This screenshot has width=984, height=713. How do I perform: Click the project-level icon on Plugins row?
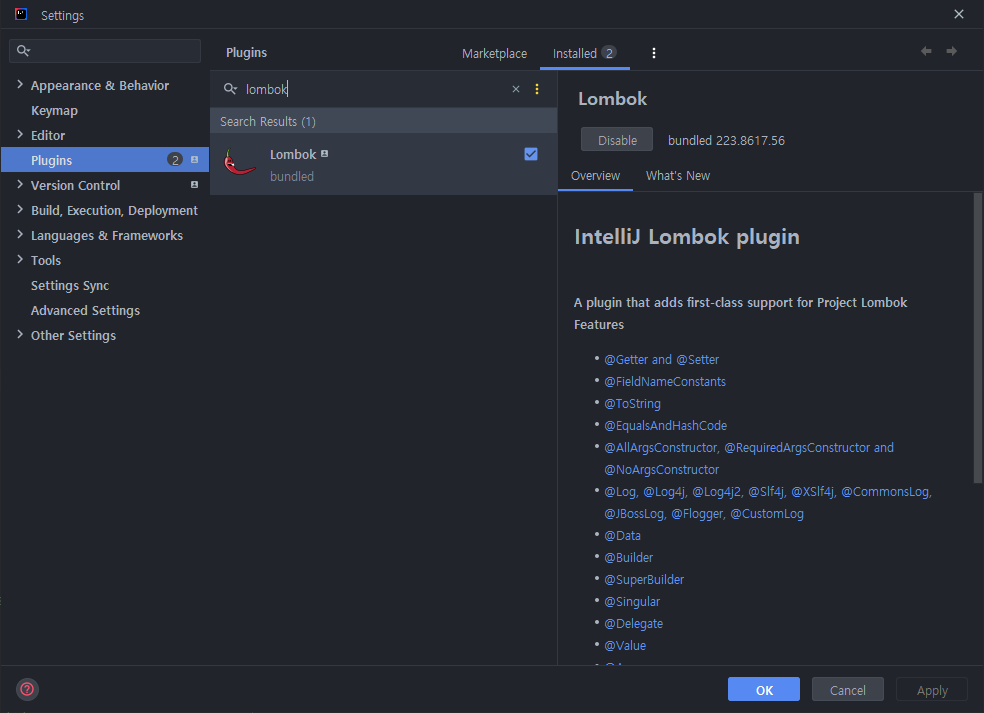click(x=195, y=160)
